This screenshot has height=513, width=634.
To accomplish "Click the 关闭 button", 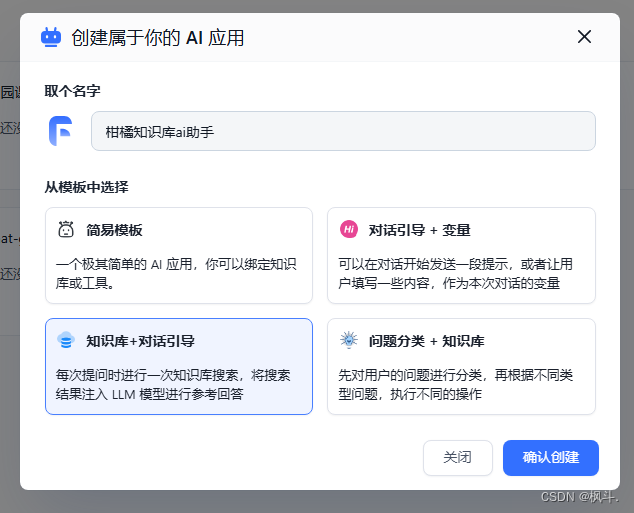I will [x=458, y=458].
